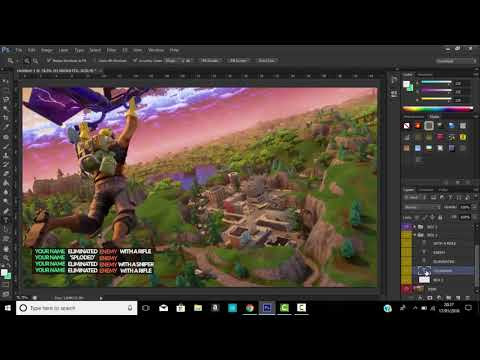The width and height of the screenshot is (480, 360).
Task: Select the Rectangular Marquee tool
Action: pyautogui.click(x=6, y=90)
